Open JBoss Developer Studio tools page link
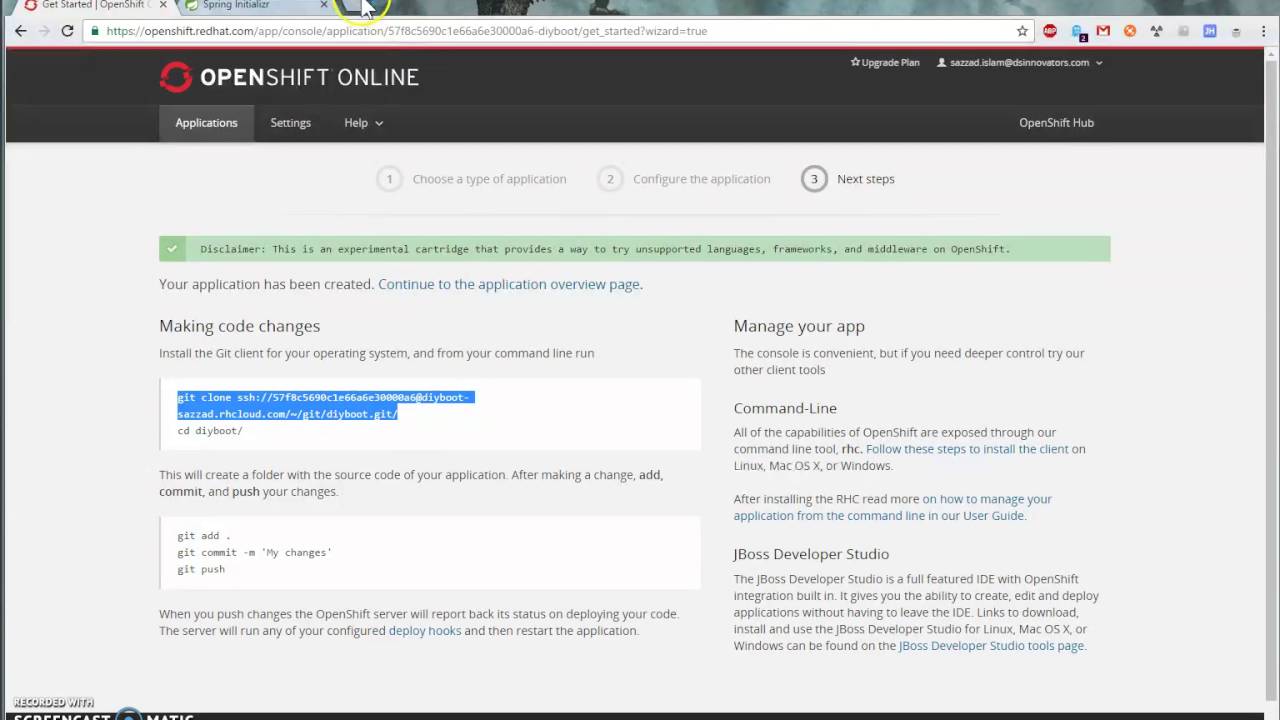 click(x=991, y=646)
